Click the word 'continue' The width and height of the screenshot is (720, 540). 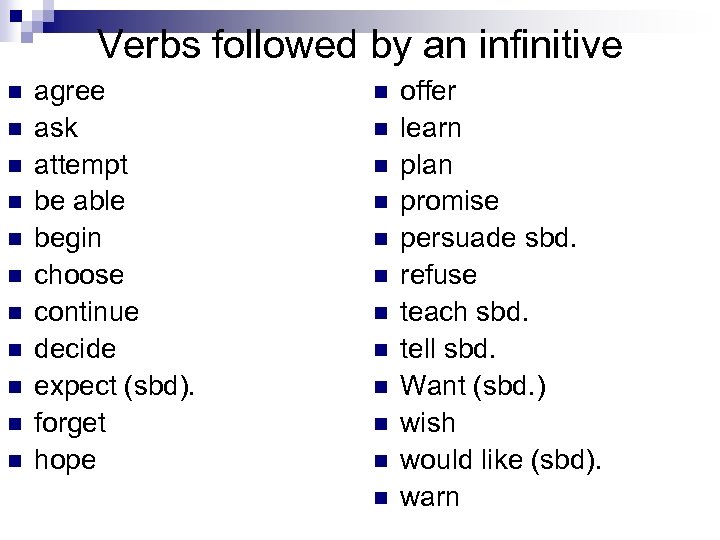[87, 312]
